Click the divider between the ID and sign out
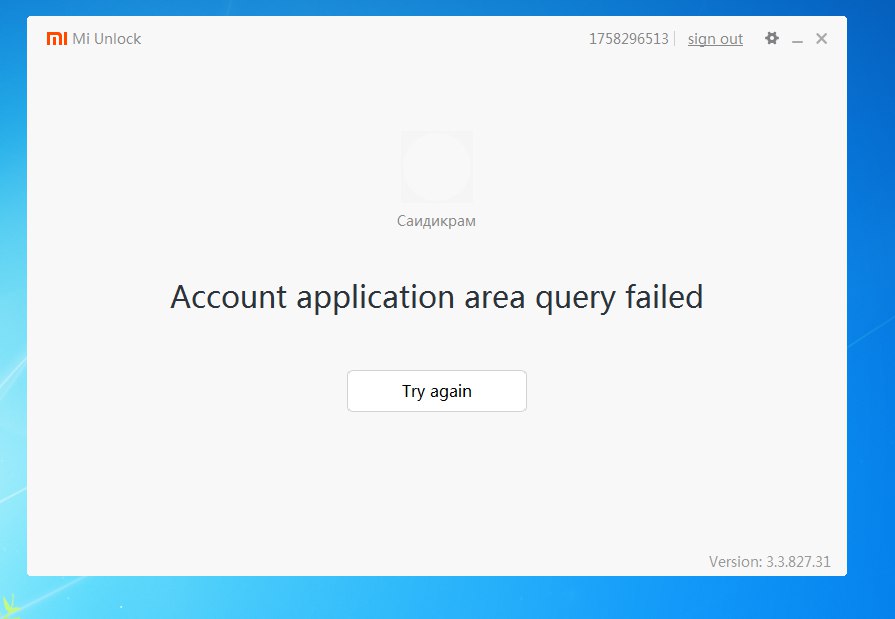 (675, 39)
